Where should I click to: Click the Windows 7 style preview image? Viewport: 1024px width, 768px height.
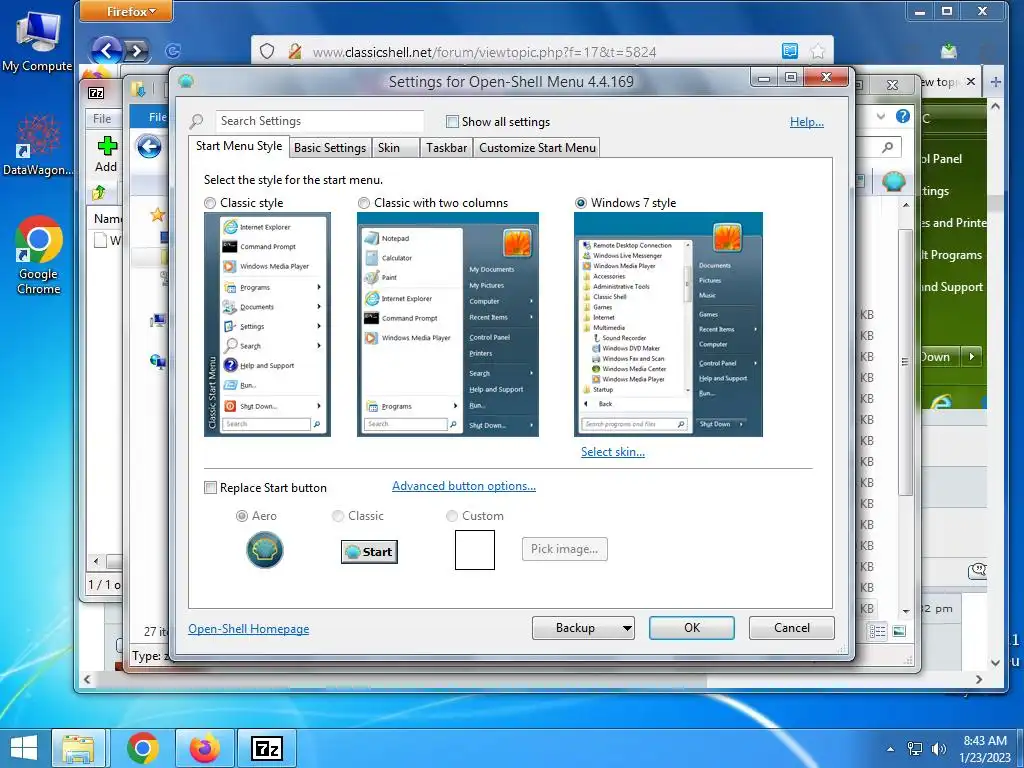click(x=668, y=325)
